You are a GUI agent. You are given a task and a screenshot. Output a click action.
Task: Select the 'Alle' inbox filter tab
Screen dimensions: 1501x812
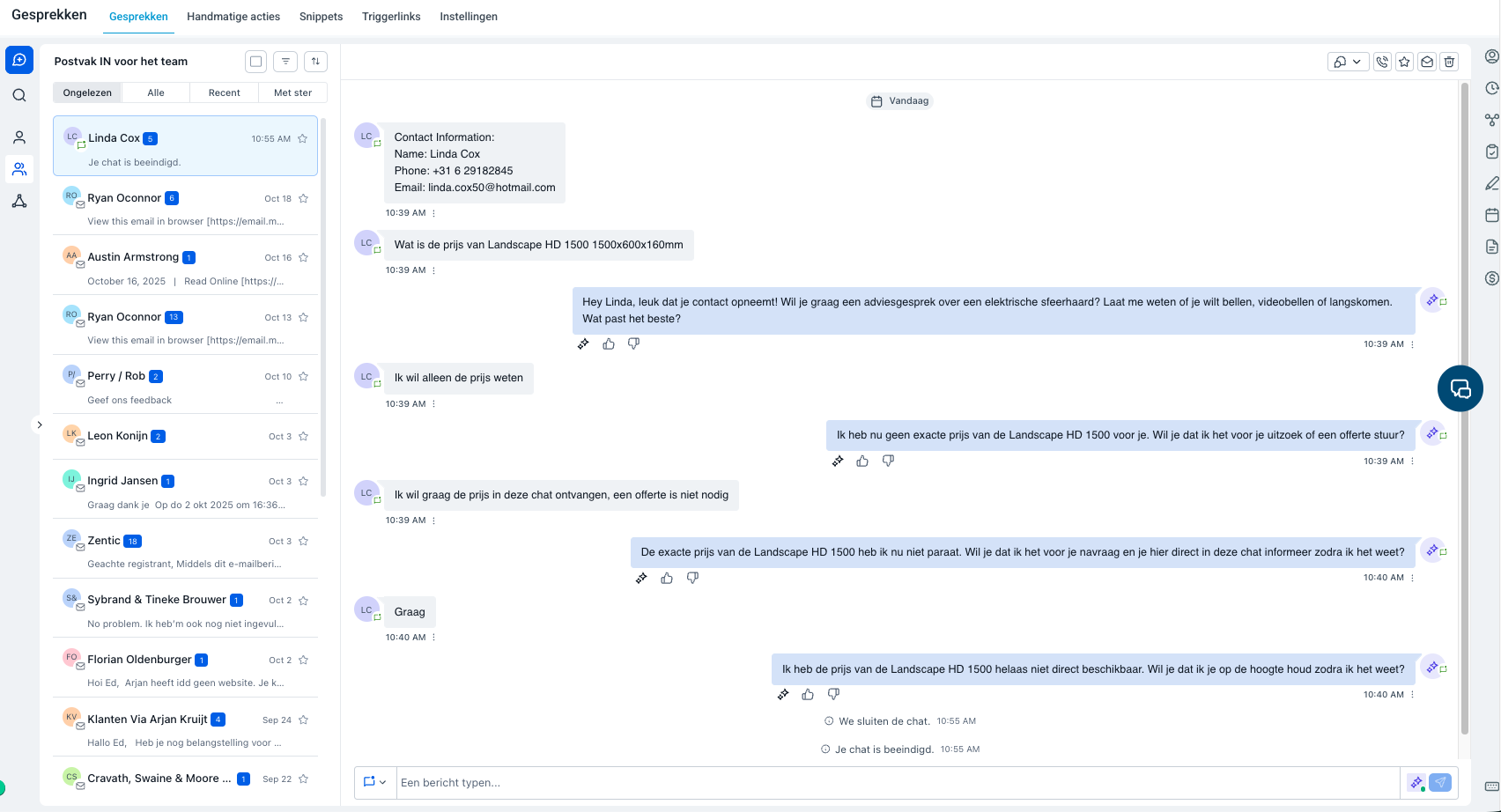pyautogui.click(x=156, y=92)
